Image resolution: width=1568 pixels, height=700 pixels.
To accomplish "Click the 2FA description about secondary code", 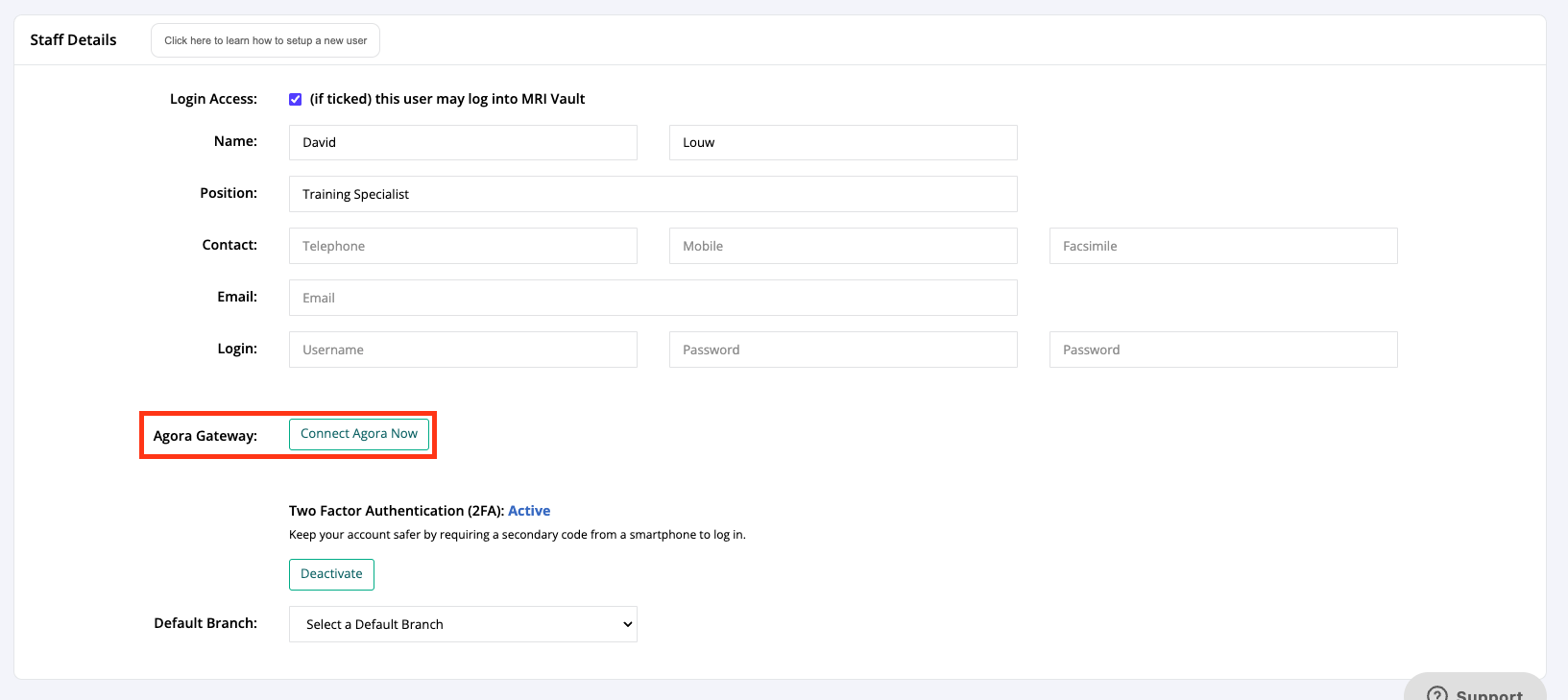I will click(518, 535).
